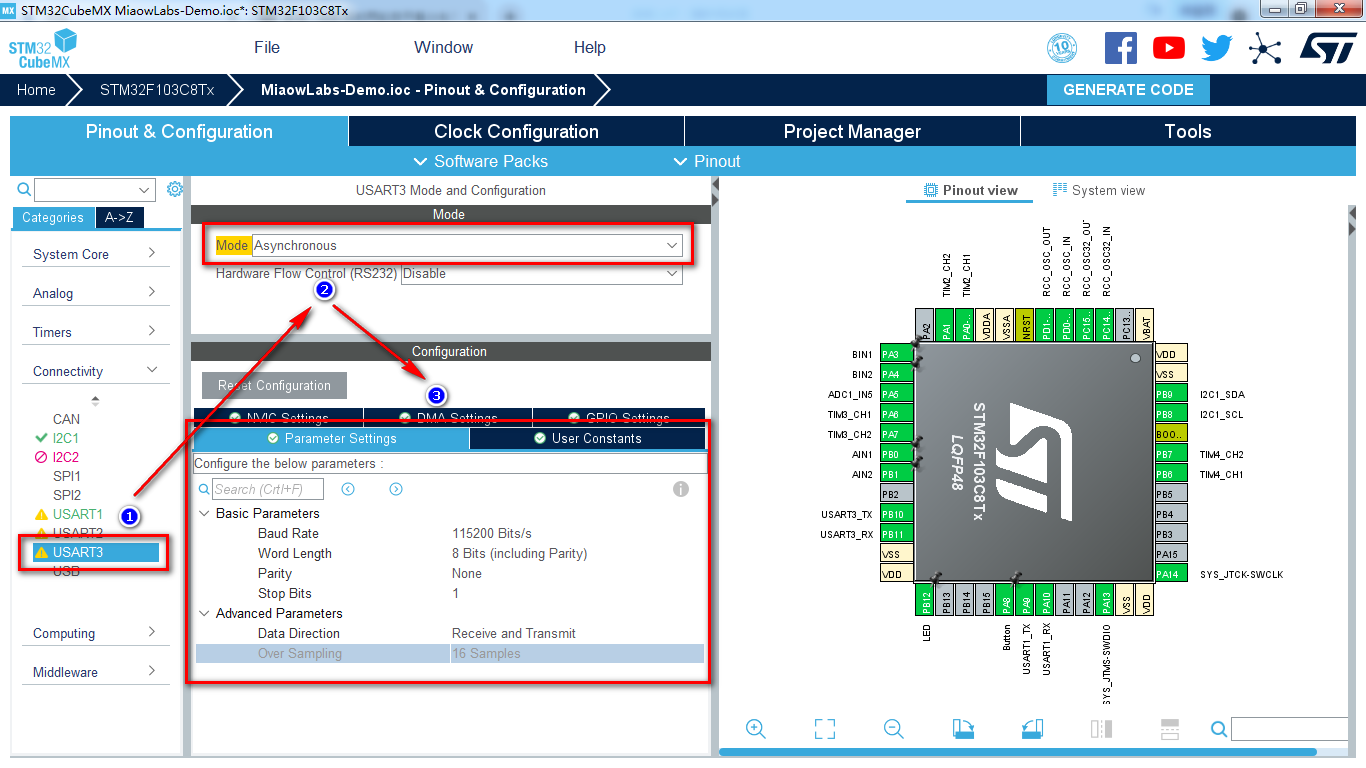This screenshot has width=1366, height=768.
Task: Rotate the chip clockwise
Action: [x=963, y=729]
